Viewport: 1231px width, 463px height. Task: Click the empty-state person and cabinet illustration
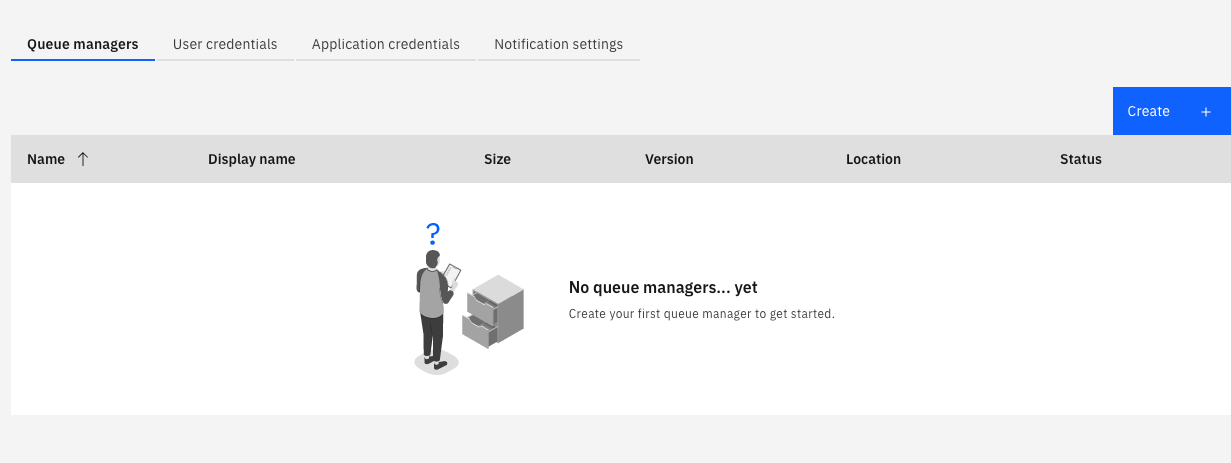coord(469,299)
